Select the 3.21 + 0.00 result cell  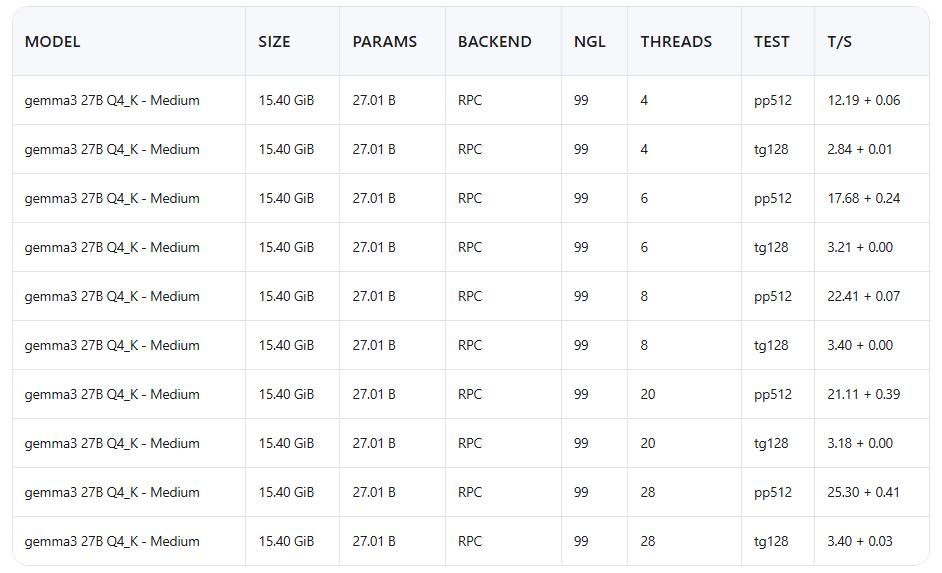[860, 248]
